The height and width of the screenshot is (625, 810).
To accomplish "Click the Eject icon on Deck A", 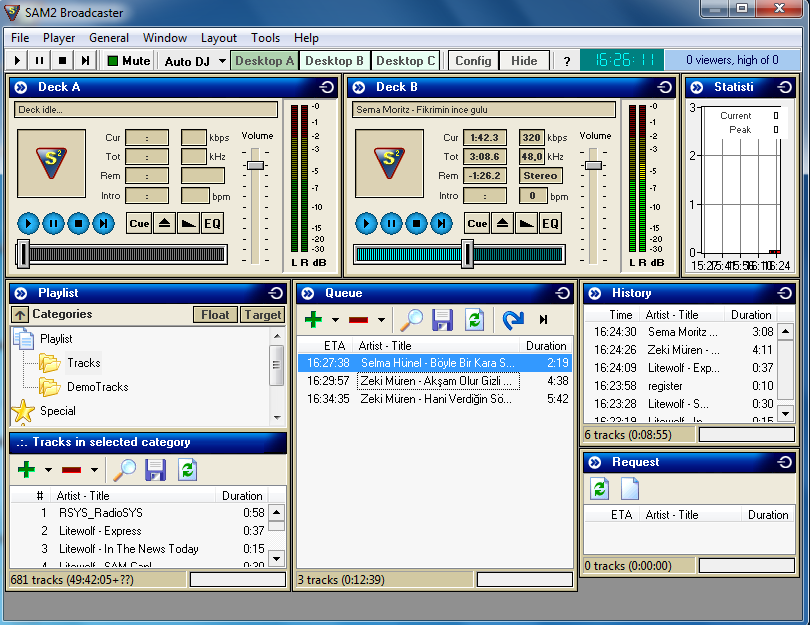I will (164, 224).
